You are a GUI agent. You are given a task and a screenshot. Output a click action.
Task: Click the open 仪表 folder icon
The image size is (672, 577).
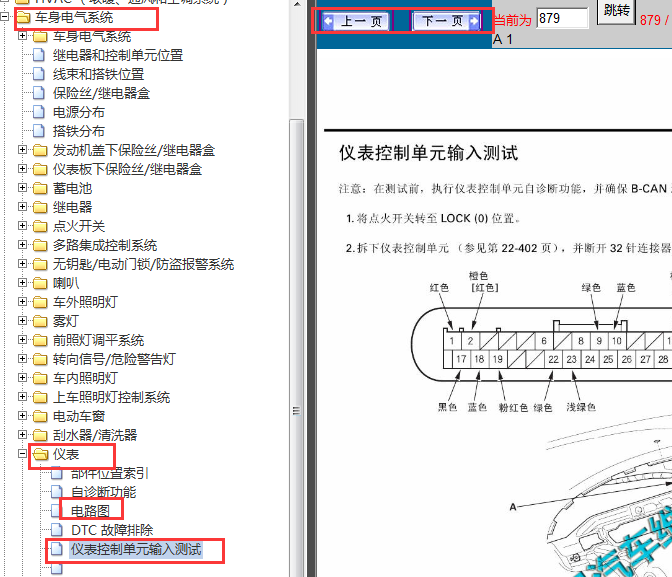[40, 454]
